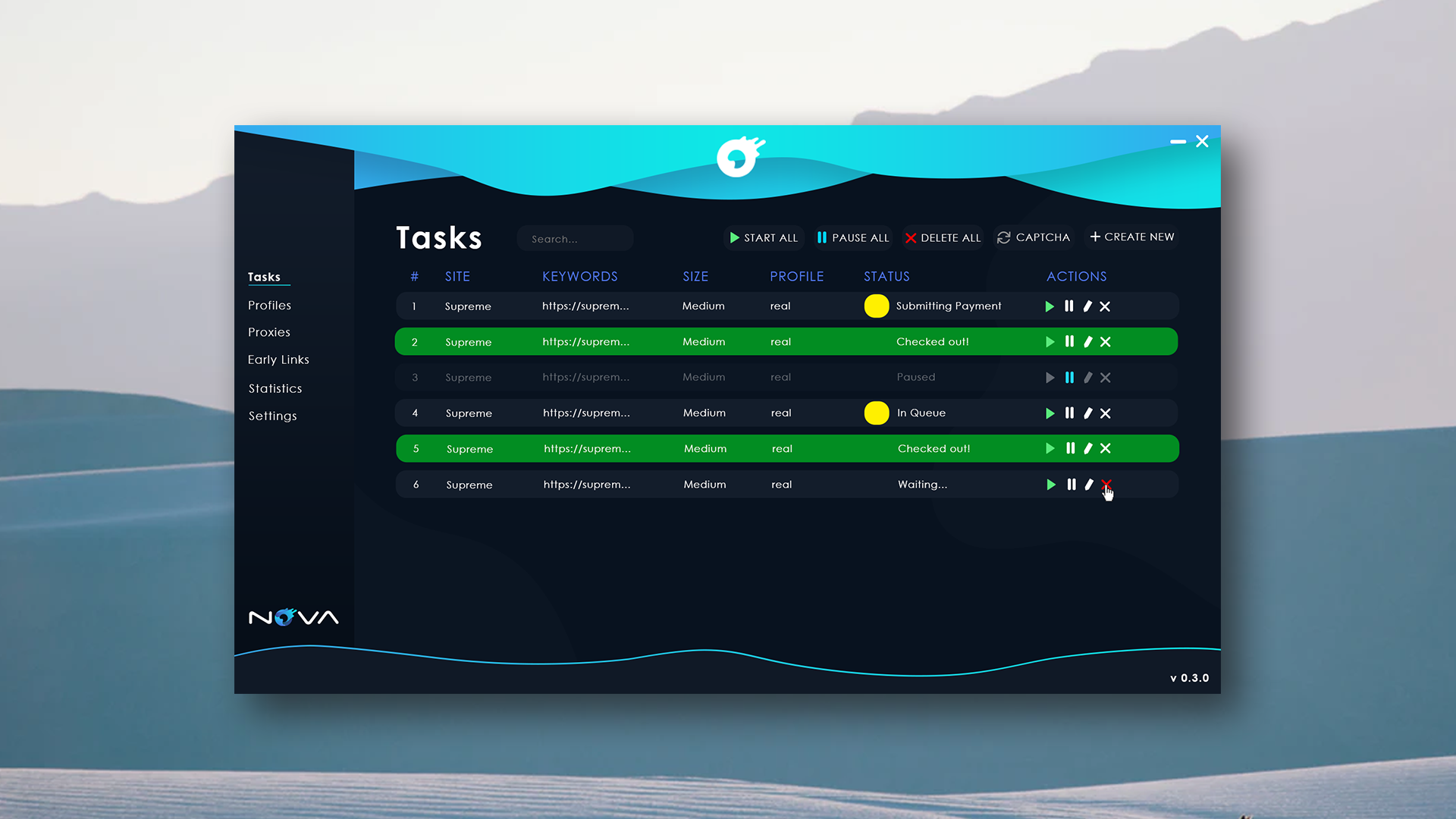This screenshot has height=819, width=1456.
Task: Click the yellow status dot on task 4
Action: coord(877,413)
